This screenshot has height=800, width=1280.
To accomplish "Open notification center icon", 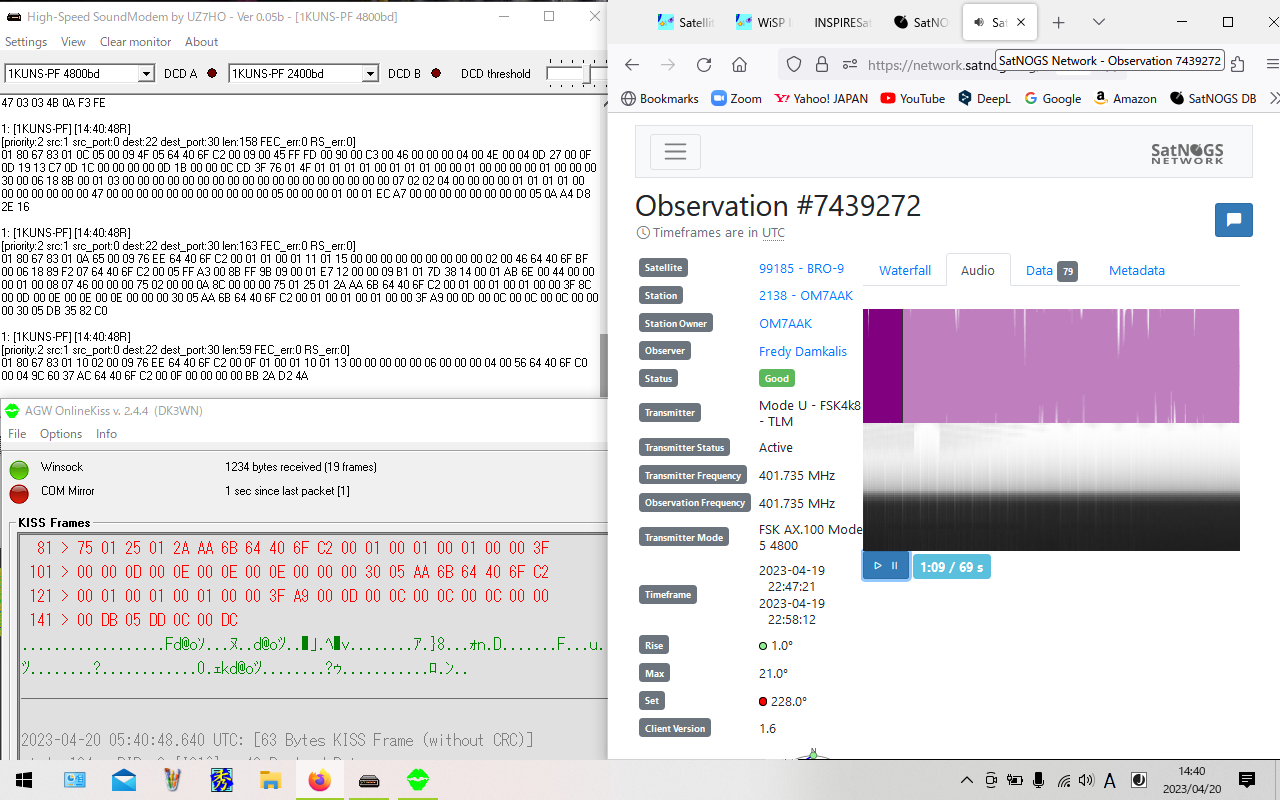I will pyautogui.click(x=1247, y=780).
